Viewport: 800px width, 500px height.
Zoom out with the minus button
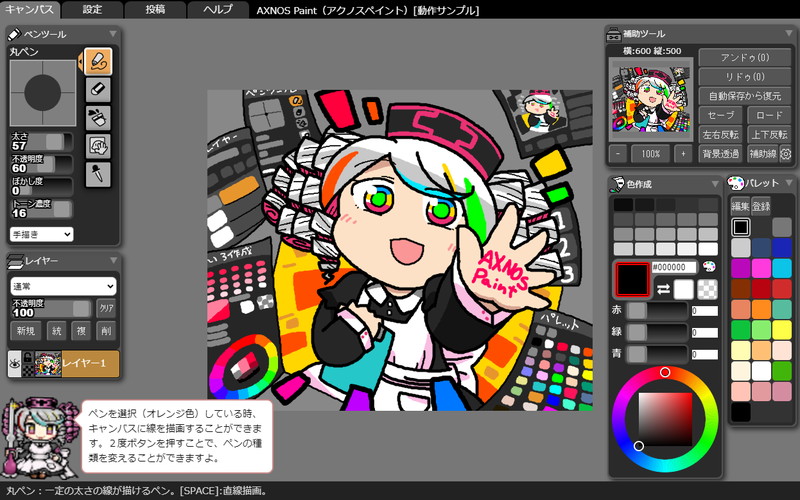point(618,154)
